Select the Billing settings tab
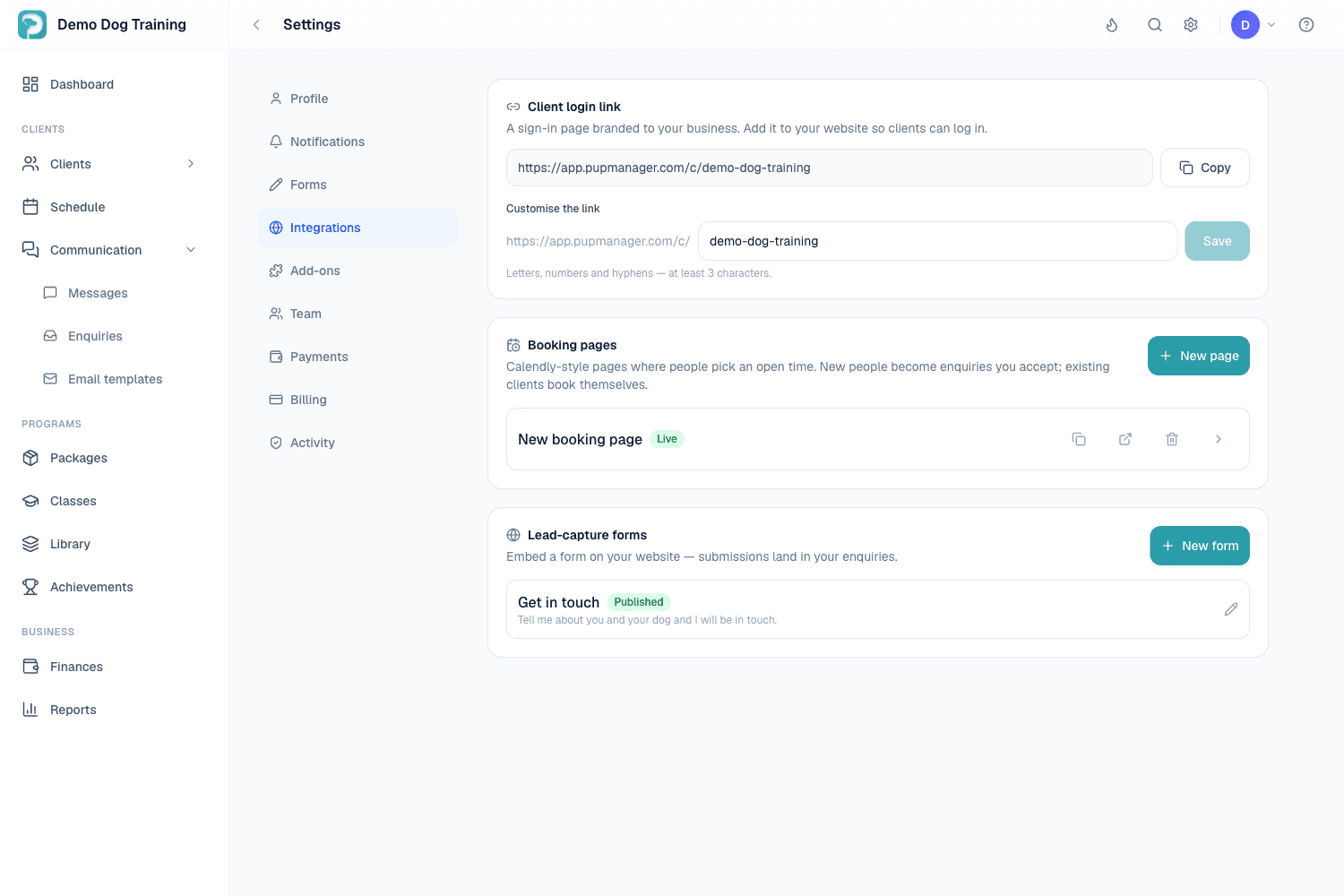This screenshot has height=896, width=1344. 358,400
